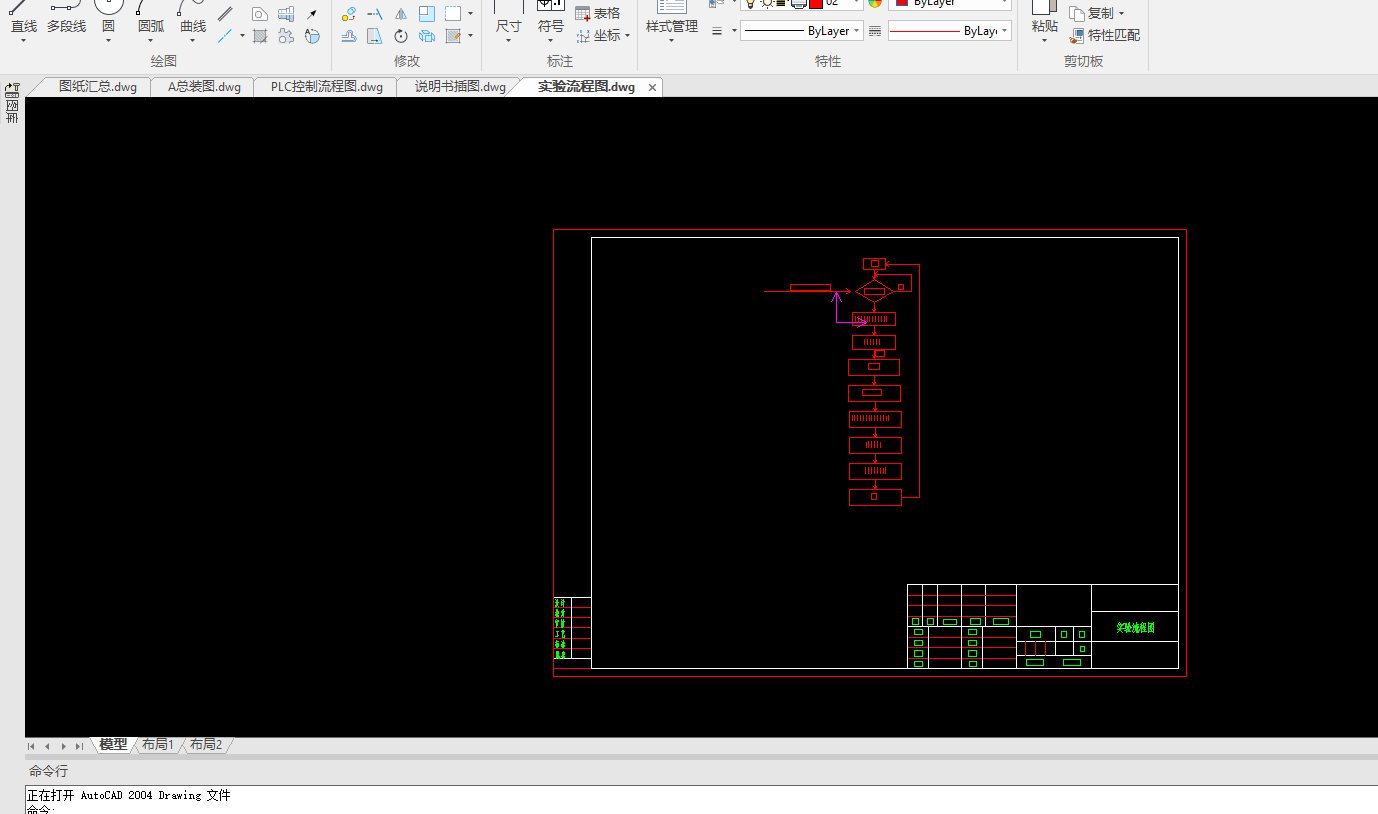Toggle the layer freeze sun icon
This screenshot has height=814, width=1378.
point(766,4)
